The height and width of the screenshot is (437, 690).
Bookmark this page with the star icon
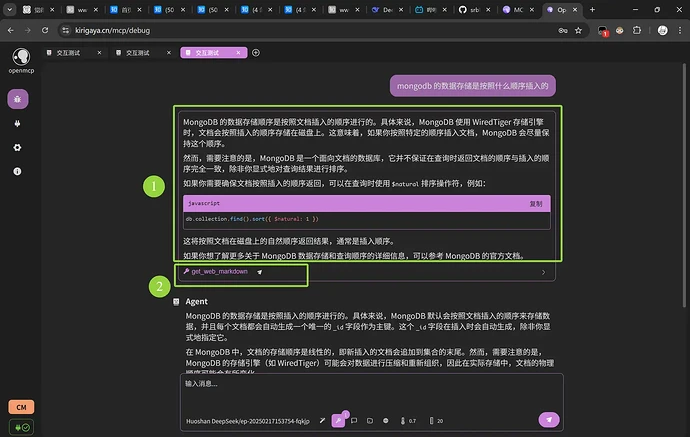(x=578, y=31)
